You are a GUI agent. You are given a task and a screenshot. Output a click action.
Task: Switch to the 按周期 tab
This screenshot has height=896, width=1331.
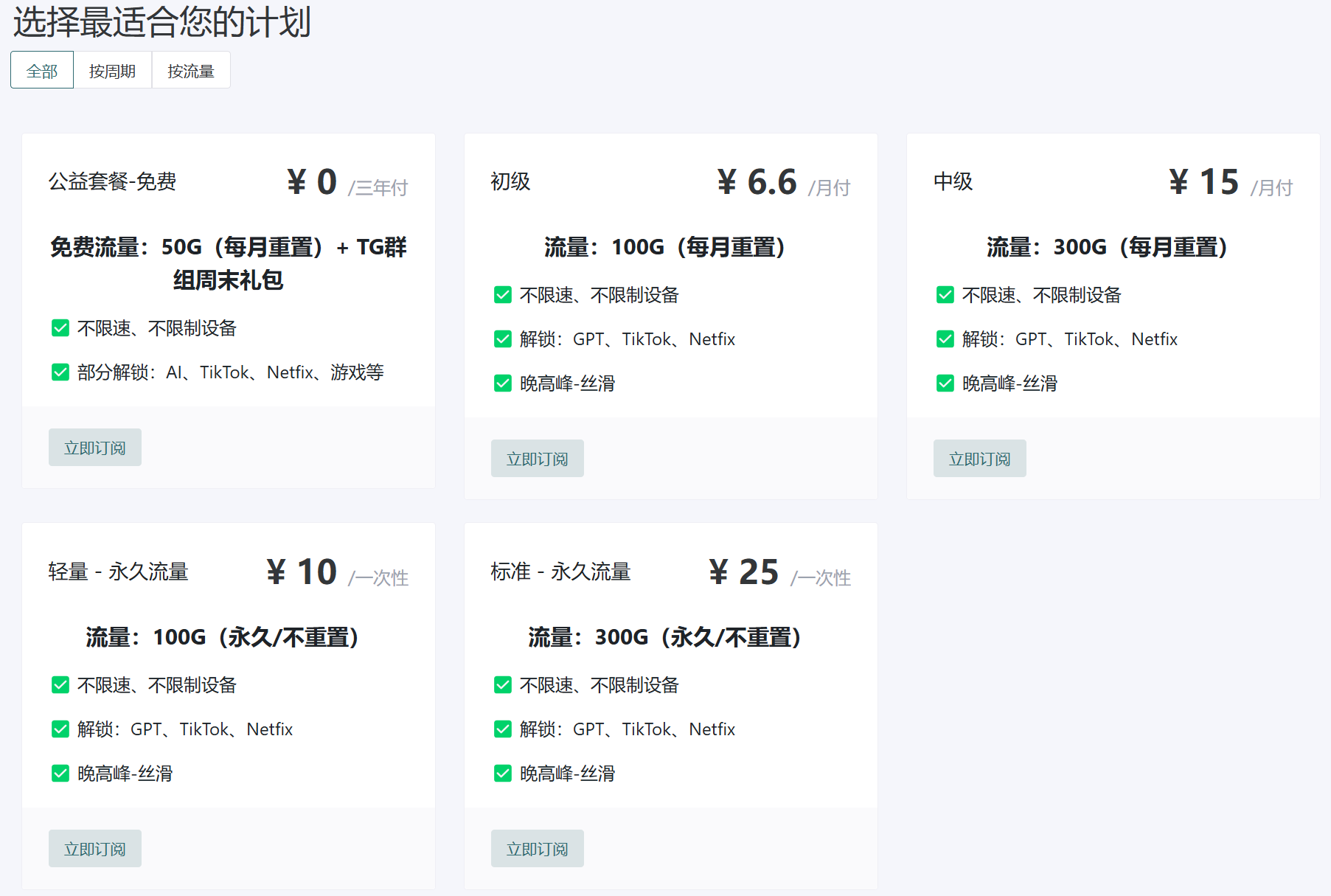coord(113,70)
